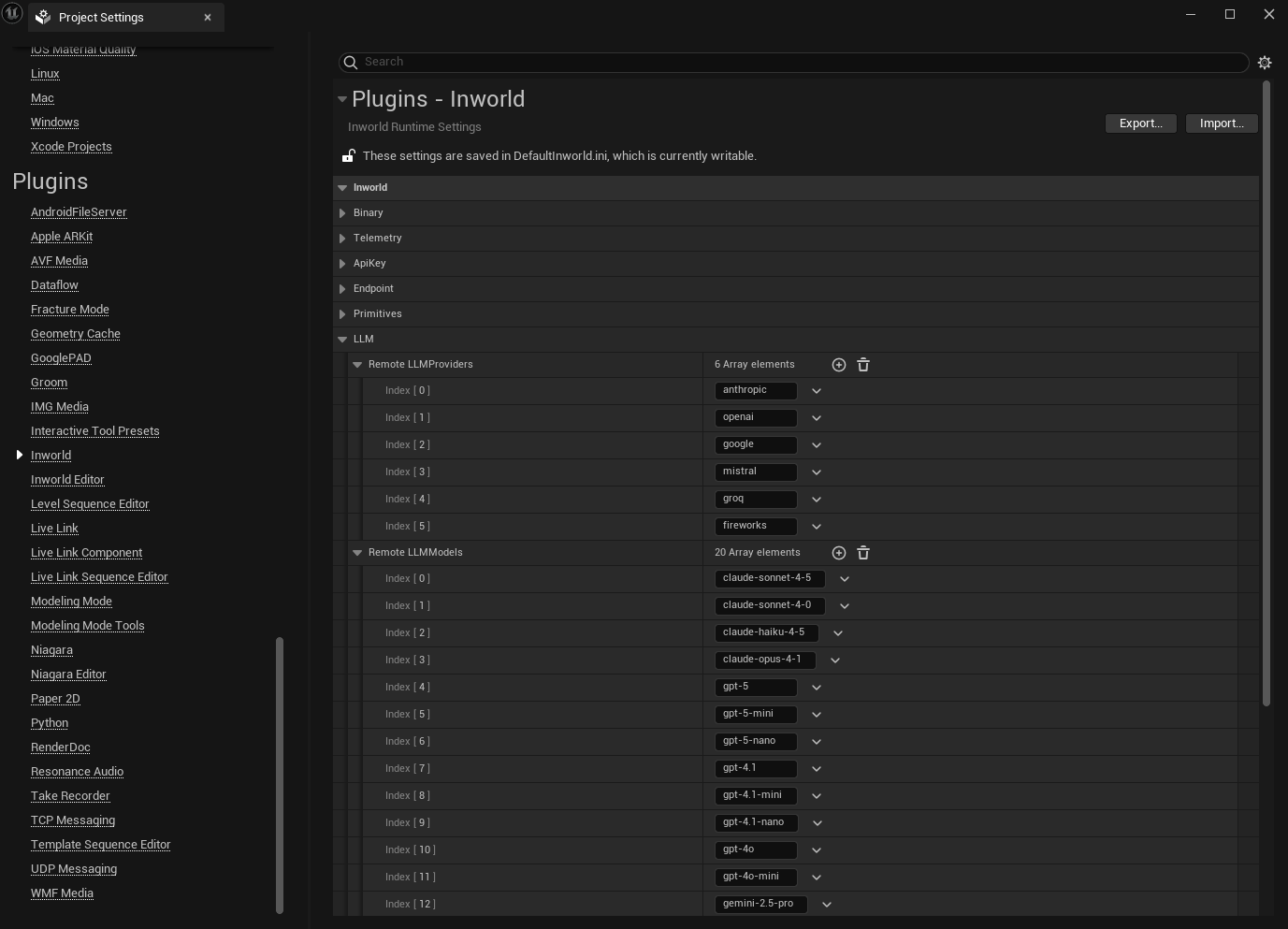
Task: Open the settings gear beside search
Action: pyautogui.click(x=1265, y=63)
